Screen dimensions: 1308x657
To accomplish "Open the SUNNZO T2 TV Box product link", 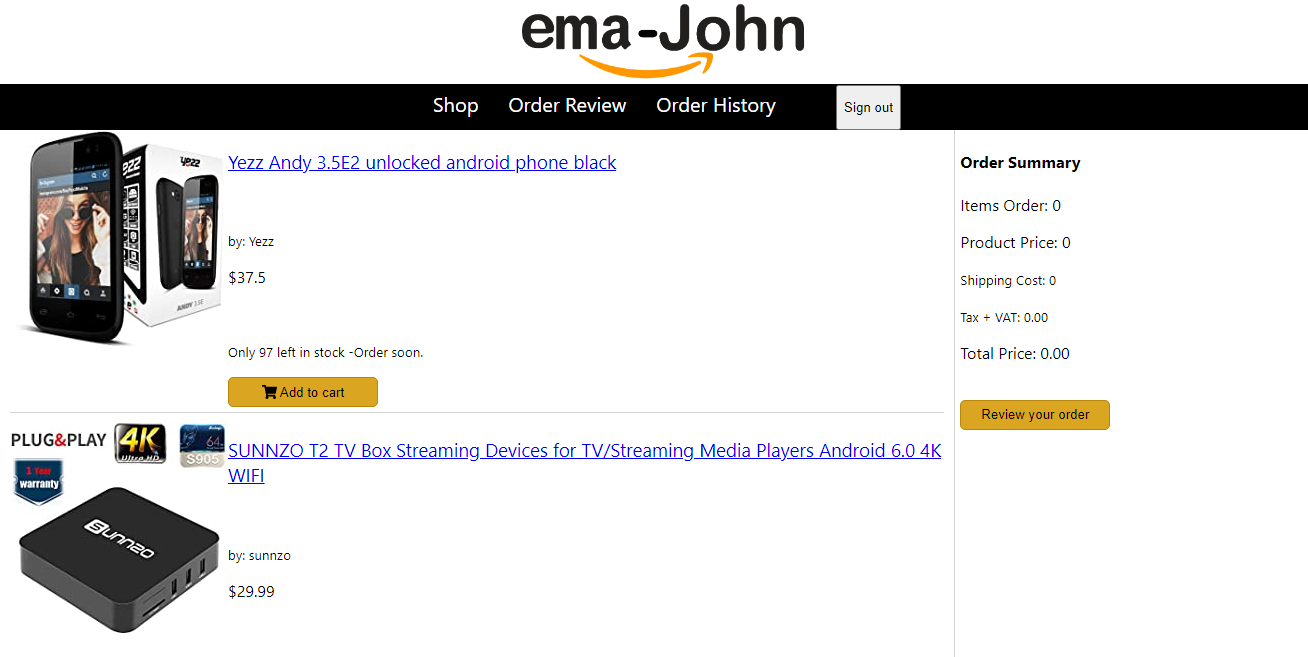I will coord(585,463).
